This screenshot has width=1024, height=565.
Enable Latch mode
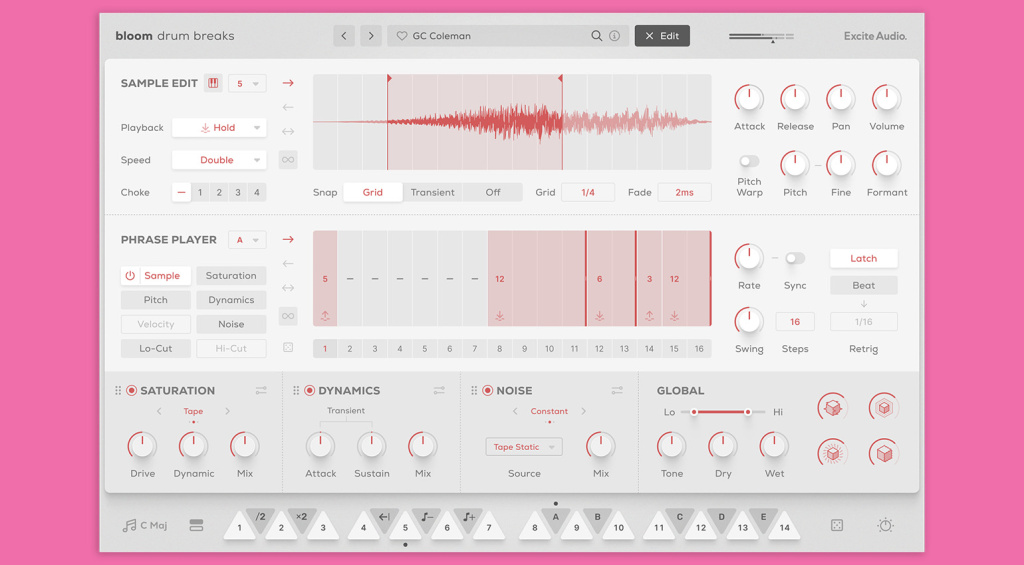pos(863,259)
